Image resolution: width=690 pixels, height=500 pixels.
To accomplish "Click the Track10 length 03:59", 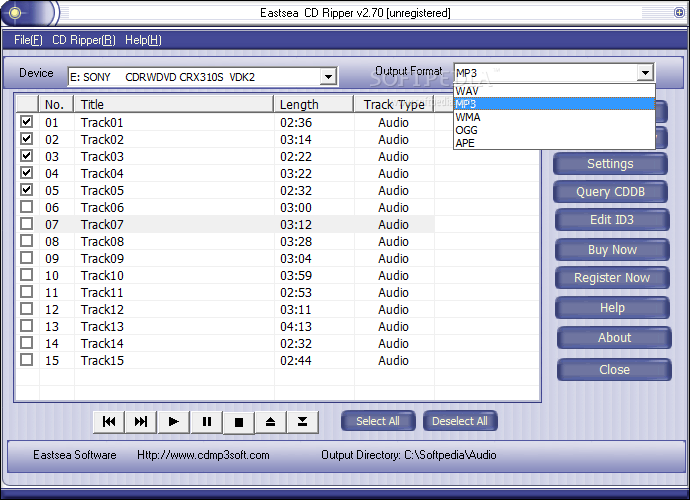I will point(296,276).
